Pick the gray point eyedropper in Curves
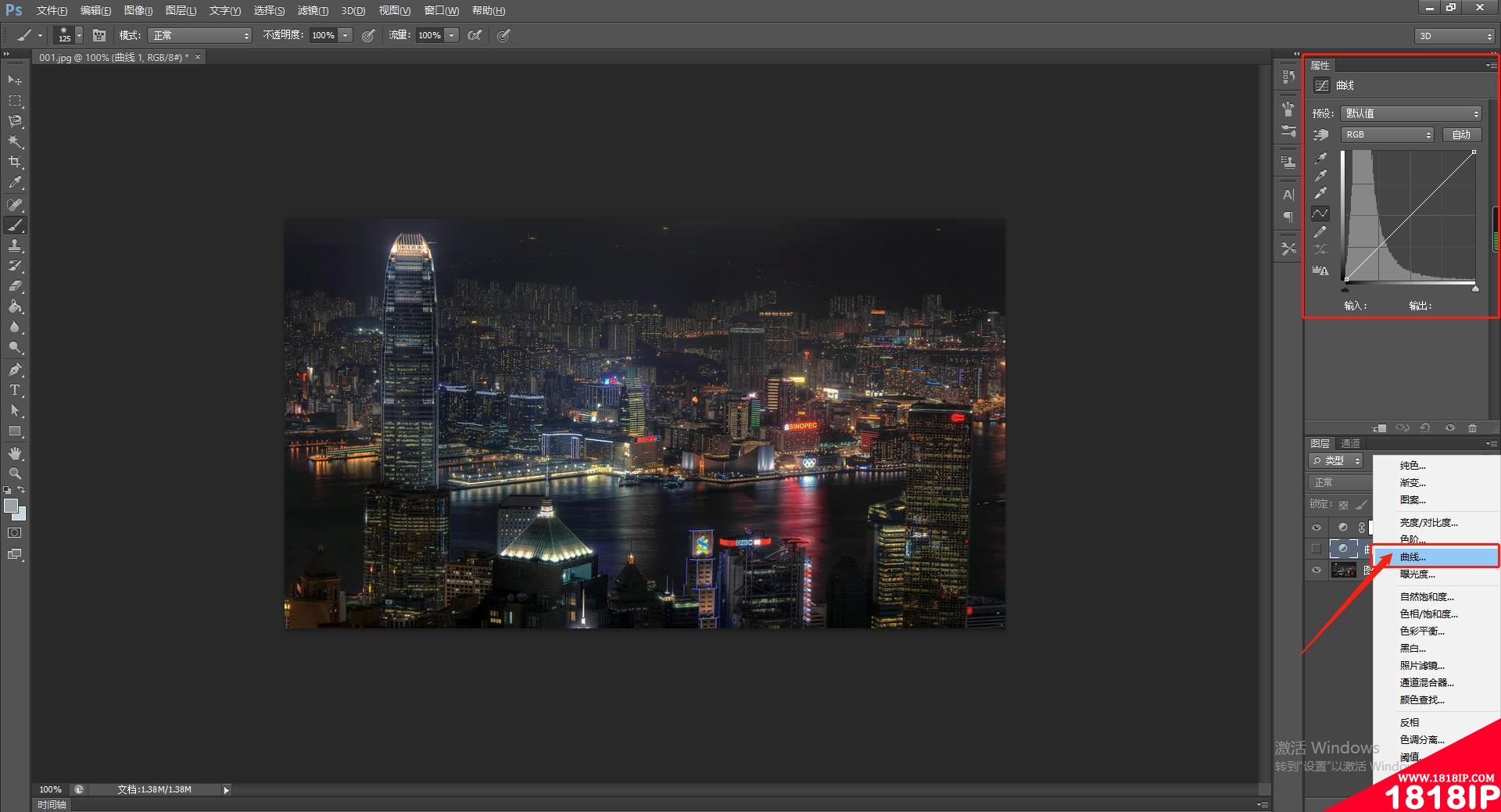This screenshot has width=1501, height=812. (x=1321, y=176)
